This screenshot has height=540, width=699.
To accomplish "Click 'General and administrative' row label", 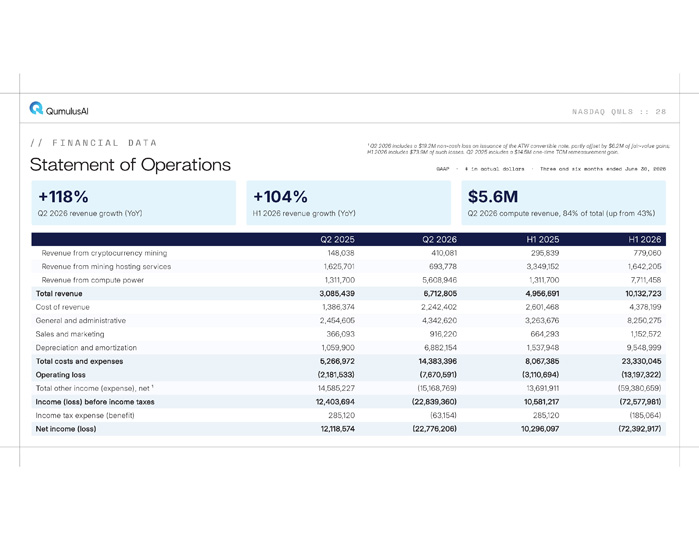I will pyautogui.click(x=81, y=320).
